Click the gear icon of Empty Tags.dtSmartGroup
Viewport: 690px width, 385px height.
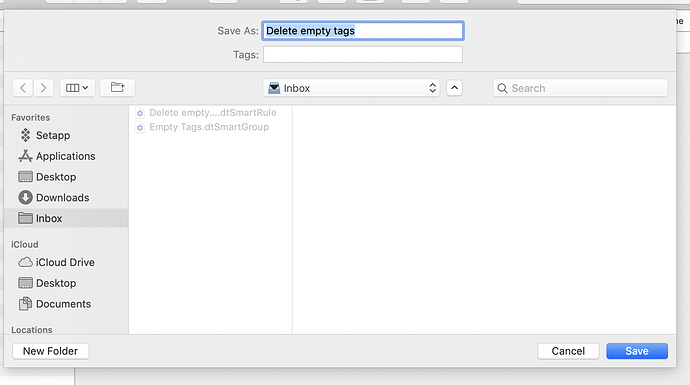140,128
